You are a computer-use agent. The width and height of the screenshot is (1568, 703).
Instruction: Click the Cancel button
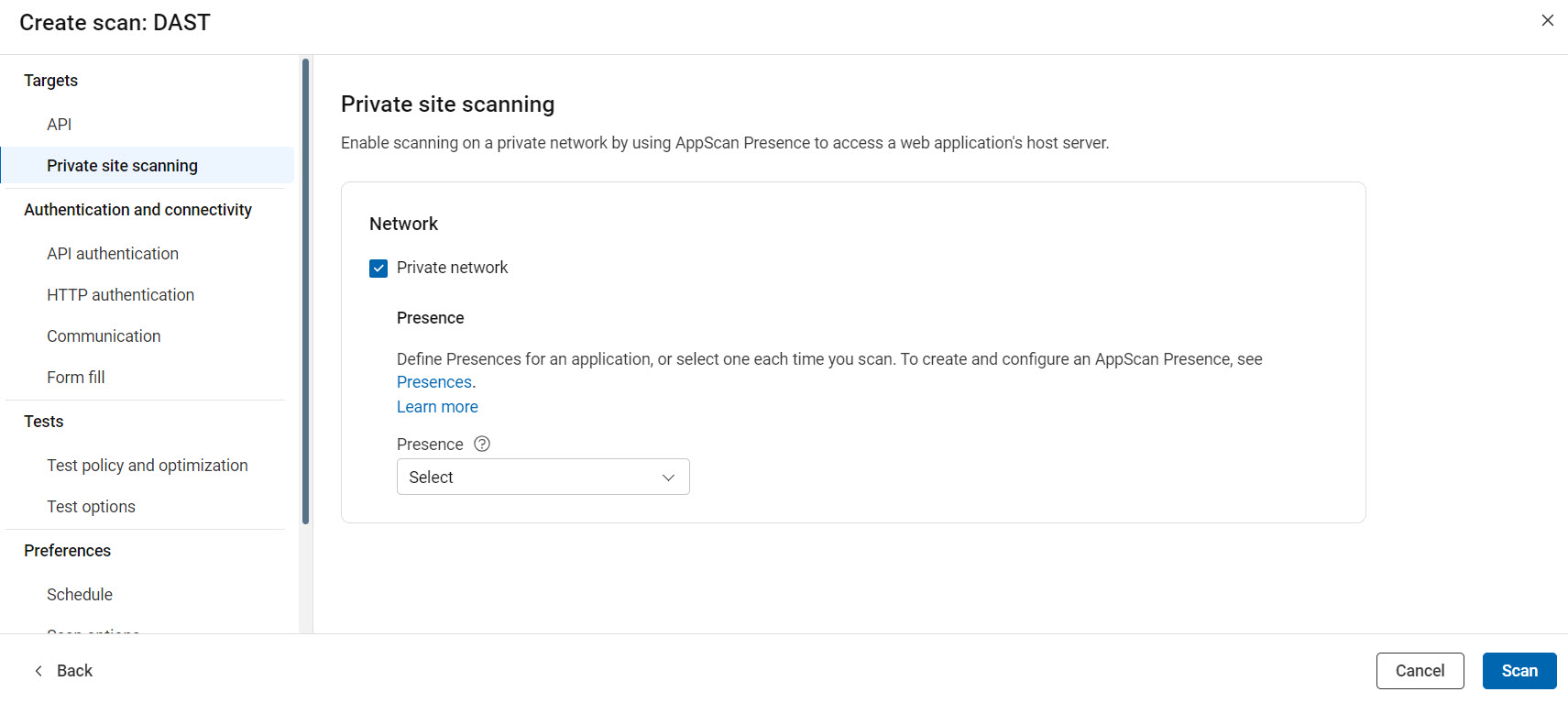click(x=1420, y=671)
